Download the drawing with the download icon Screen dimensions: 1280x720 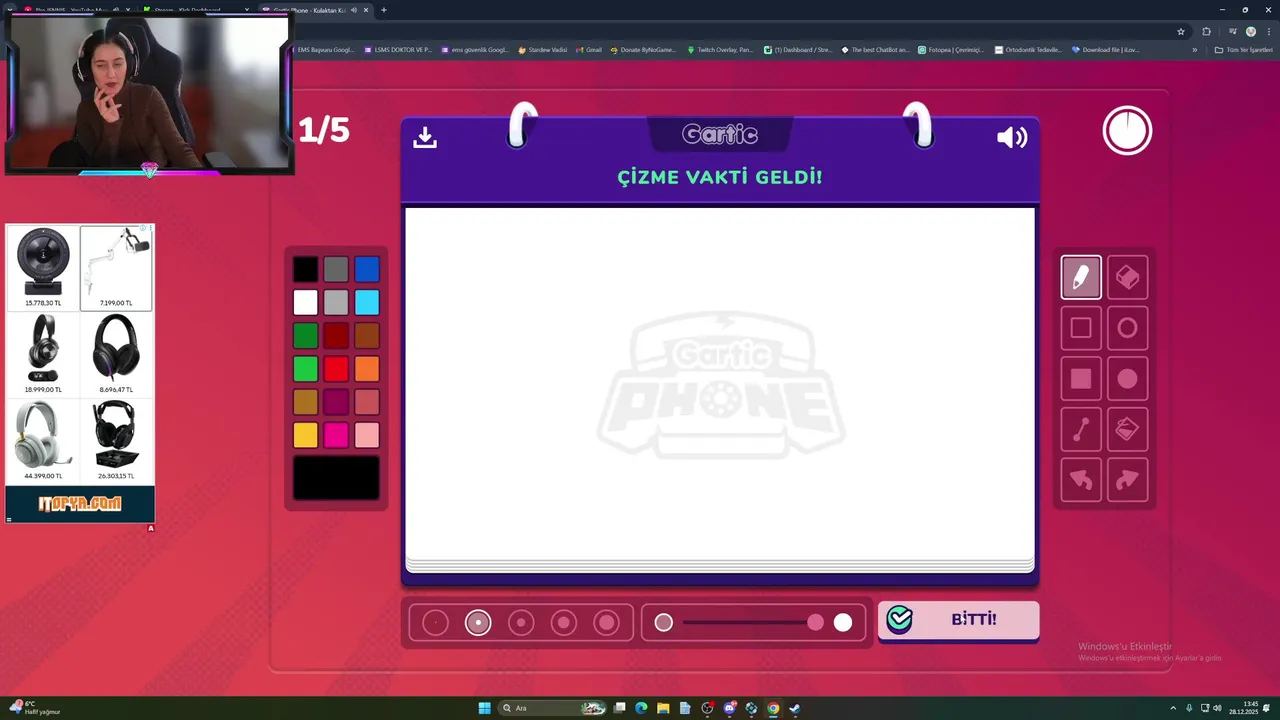[425, 137]
